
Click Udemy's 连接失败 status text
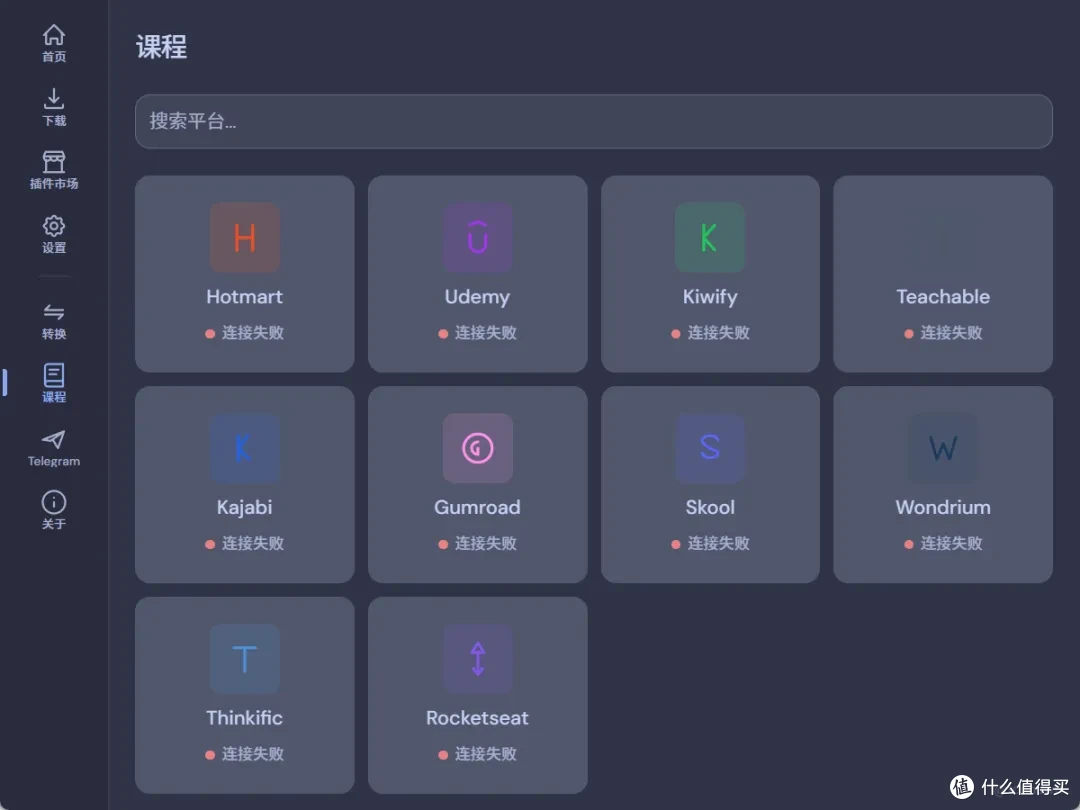pos(486,333)
